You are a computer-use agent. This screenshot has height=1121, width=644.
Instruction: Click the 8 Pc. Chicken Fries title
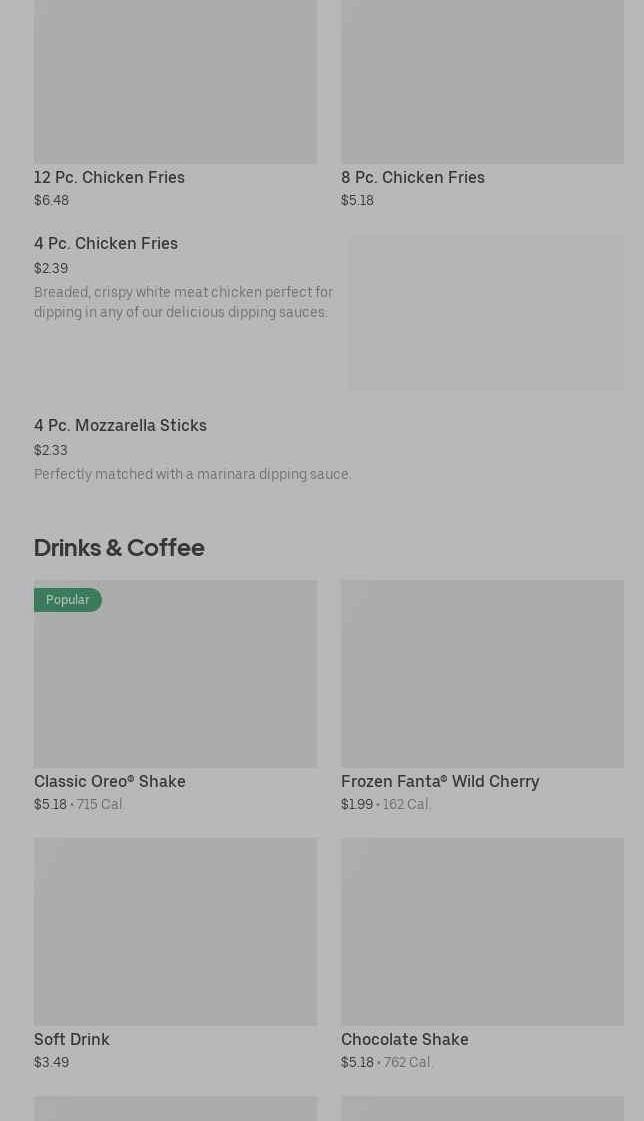[x=412, y=177]
